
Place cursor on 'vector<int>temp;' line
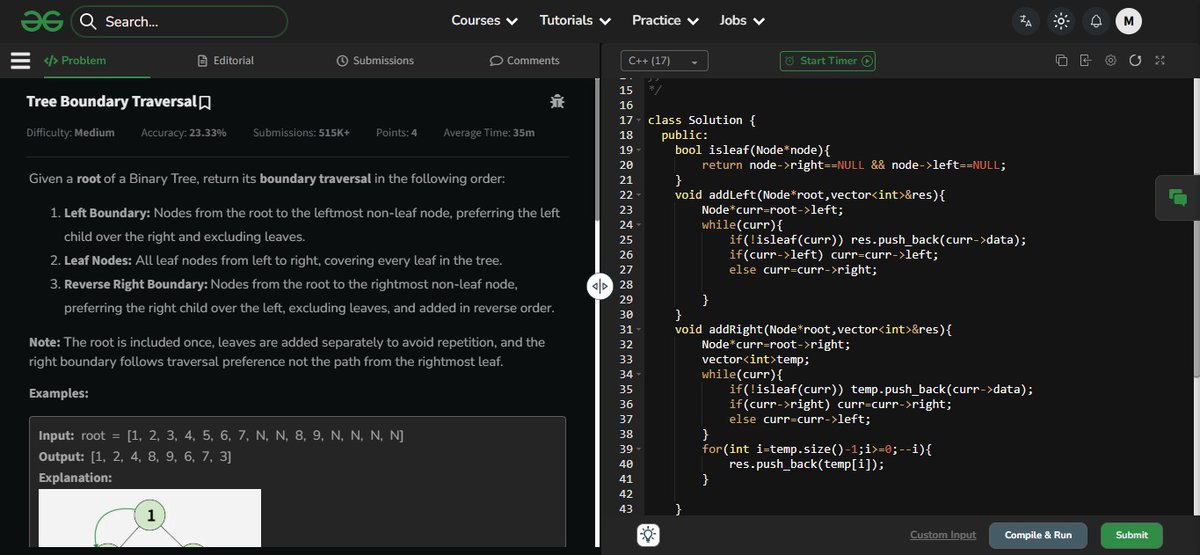click(x=755, y=360)
